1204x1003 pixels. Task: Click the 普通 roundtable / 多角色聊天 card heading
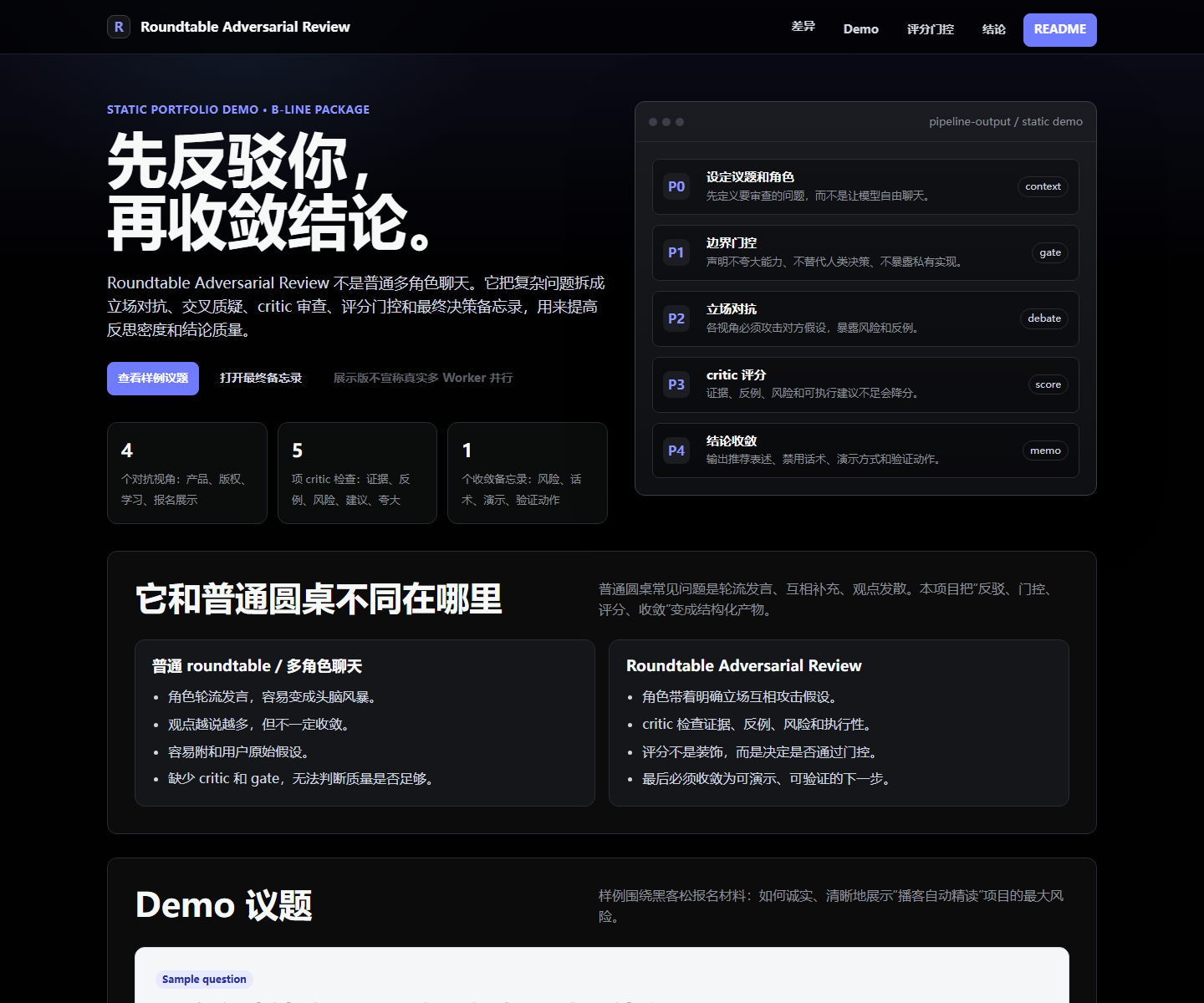257,666
